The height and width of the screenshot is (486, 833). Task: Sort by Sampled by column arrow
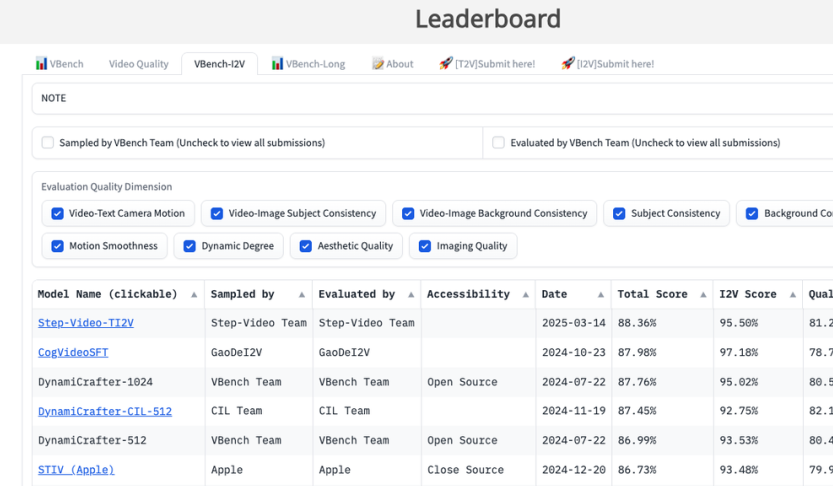tap(302, 295)
